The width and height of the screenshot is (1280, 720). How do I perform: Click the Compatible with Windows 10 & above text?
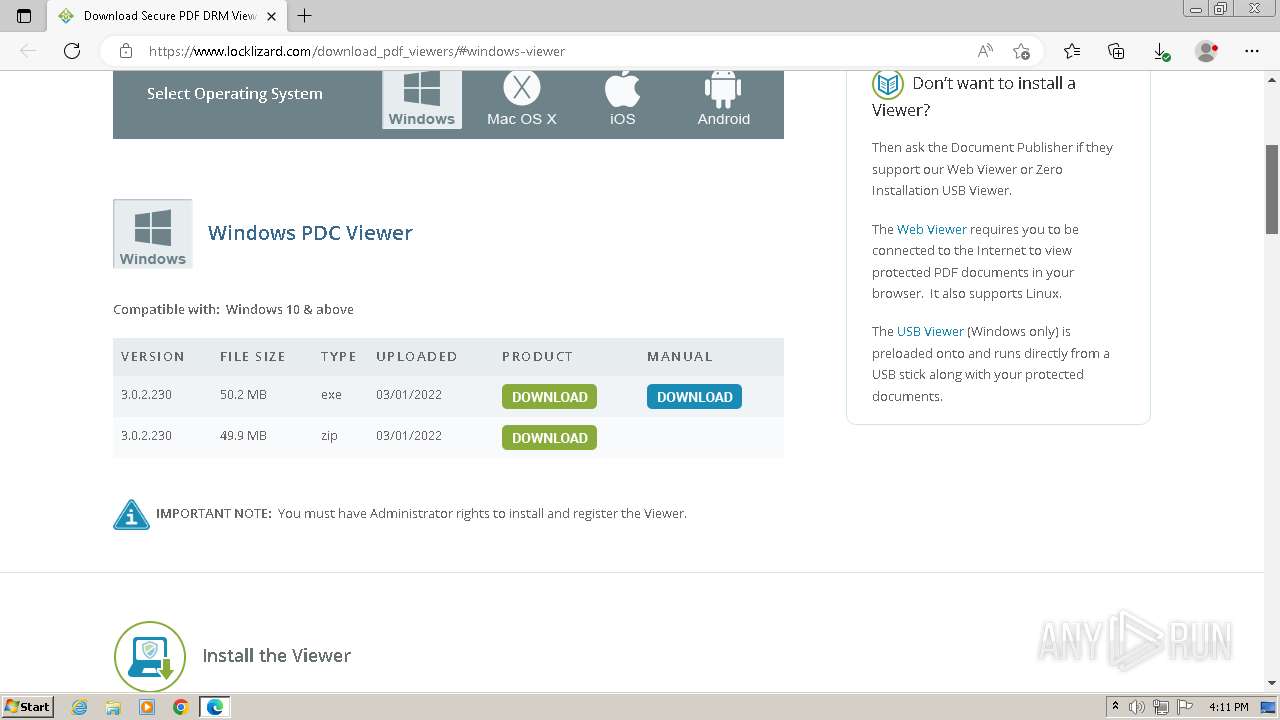tap(233, 310)
